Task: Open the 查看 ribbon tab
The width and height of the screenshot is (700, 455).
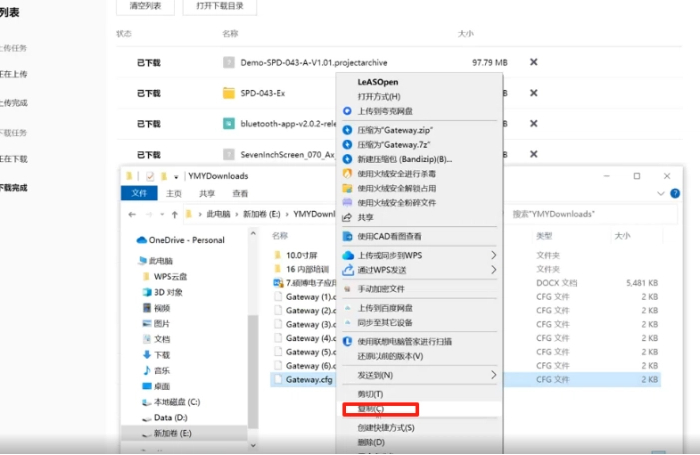Action: (240, 194)
